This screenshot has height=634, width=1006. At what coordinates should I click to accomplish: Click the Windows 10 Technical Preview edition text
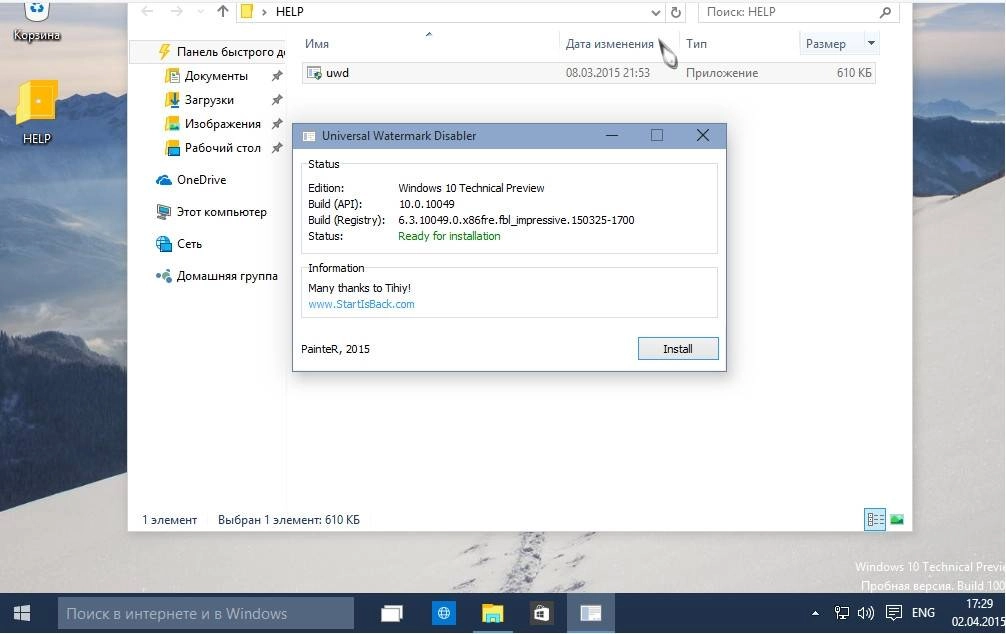pyautogui.click(x=471, y=188)
